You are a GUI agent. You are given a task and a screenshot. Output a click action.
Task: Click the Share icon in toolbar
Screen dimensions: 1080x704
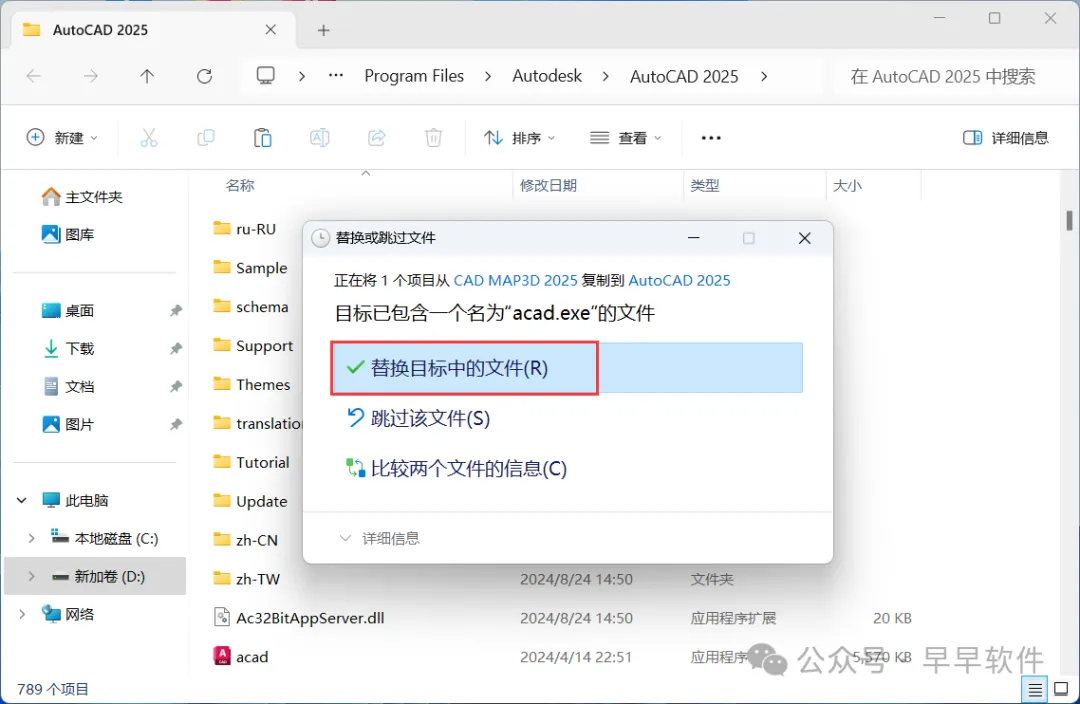pos(377,138)
